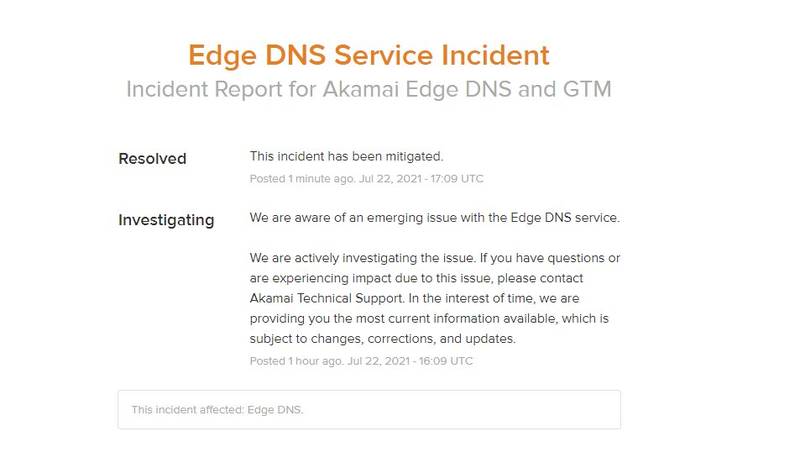800x463 pixels.
Task: Click the Investigating status label
Action: tap(166, 220)
